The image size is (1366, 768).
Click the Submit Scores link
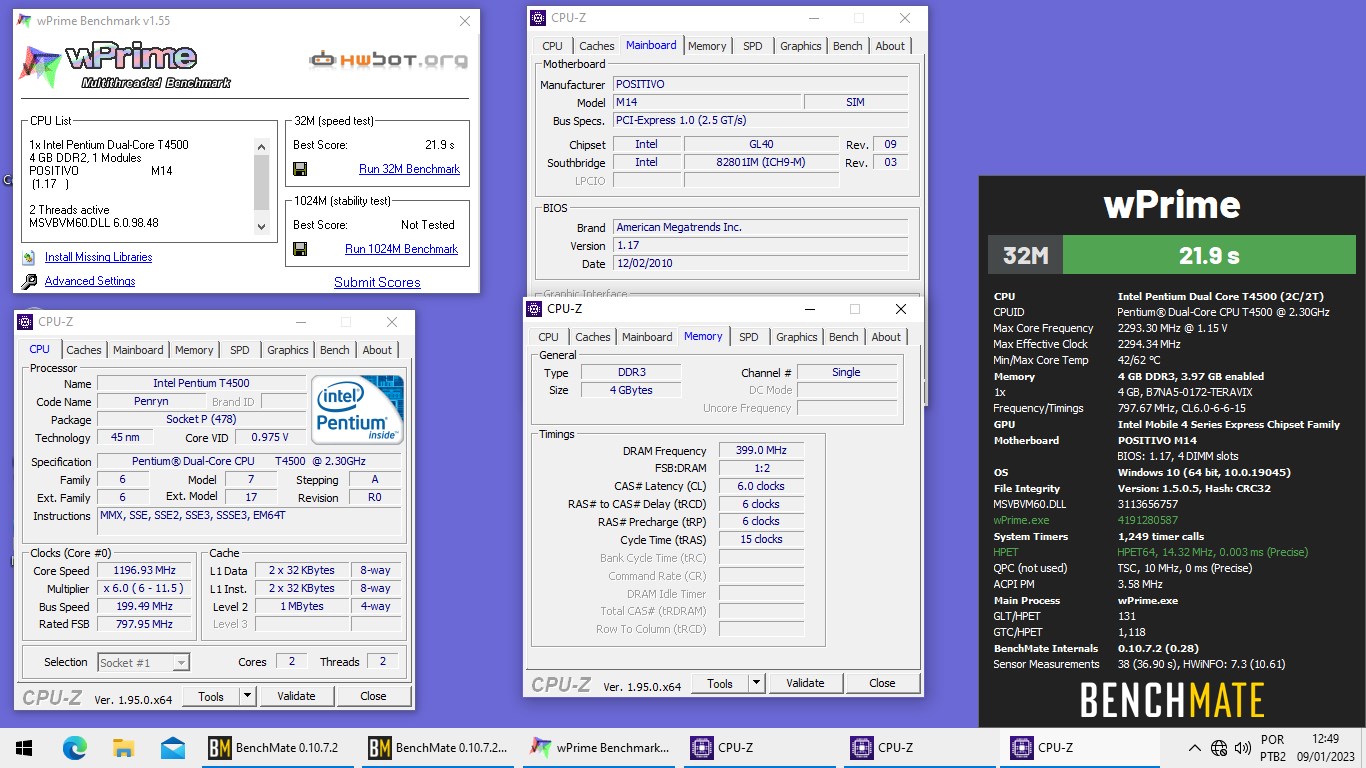click(x=377, y=282)
